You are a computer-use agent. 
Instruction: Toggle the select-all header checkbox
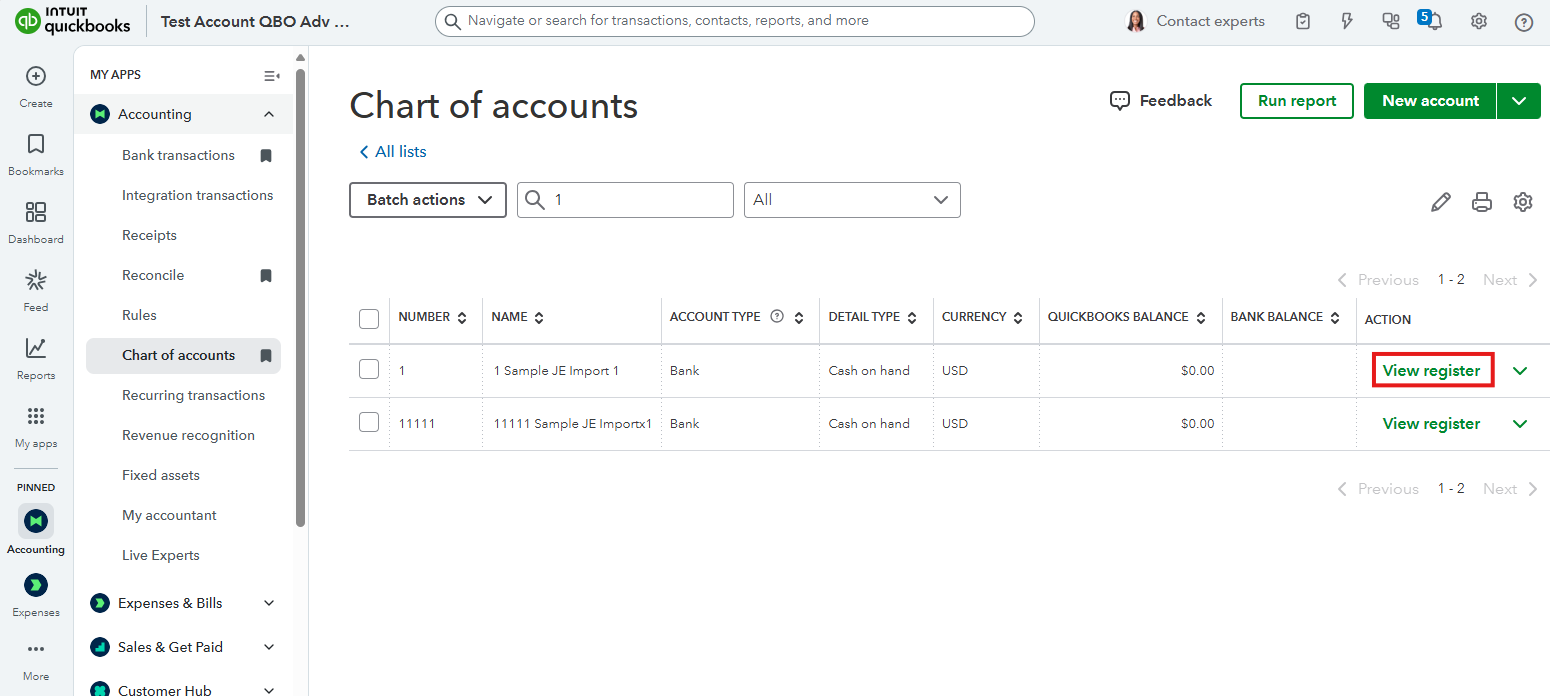point(369,319)
